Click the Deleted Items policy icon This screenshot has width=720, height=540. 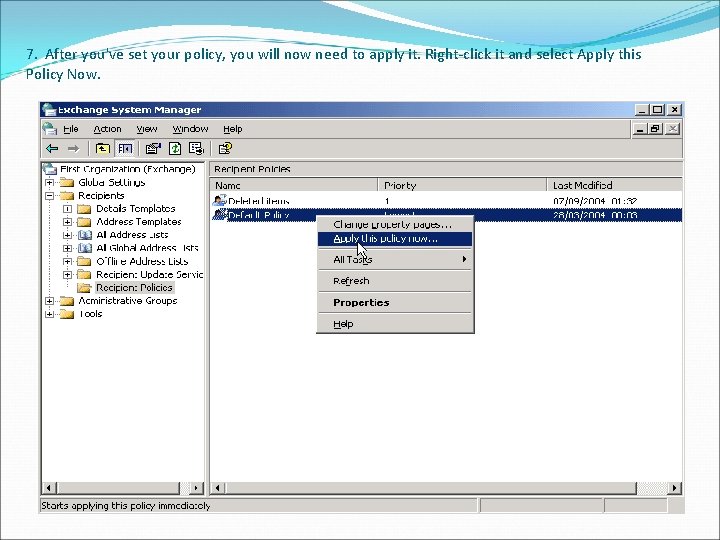coord(220,201)
